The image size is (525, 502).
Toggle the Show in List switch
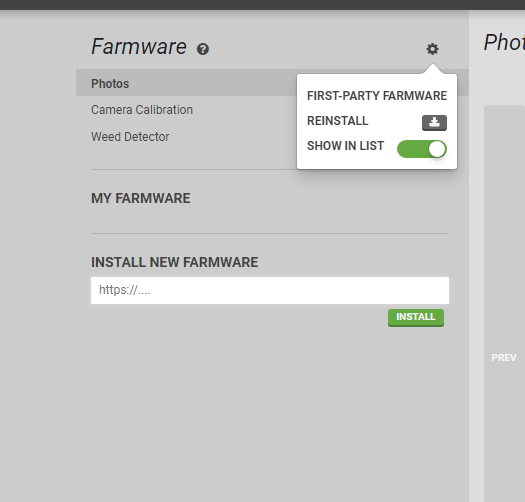click(x=422, y=149)
